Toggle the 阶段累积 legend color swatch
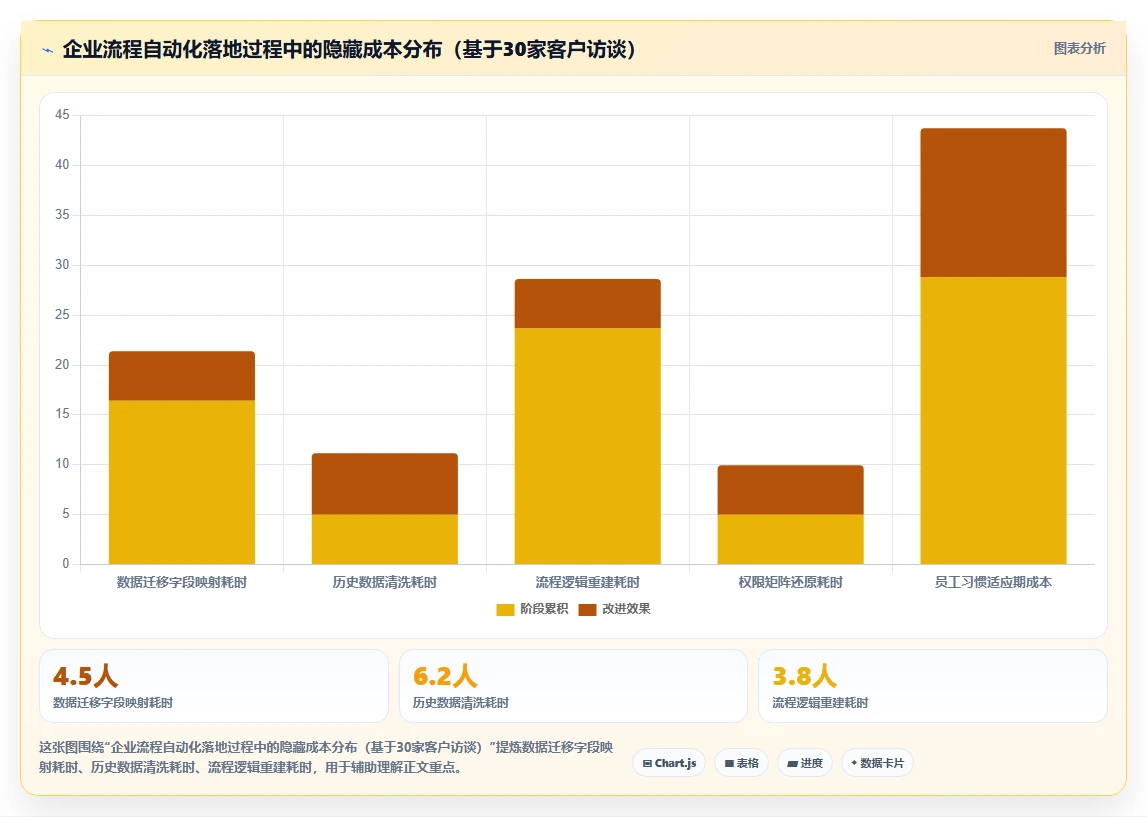1147x817 pixels. click(505, 609)
